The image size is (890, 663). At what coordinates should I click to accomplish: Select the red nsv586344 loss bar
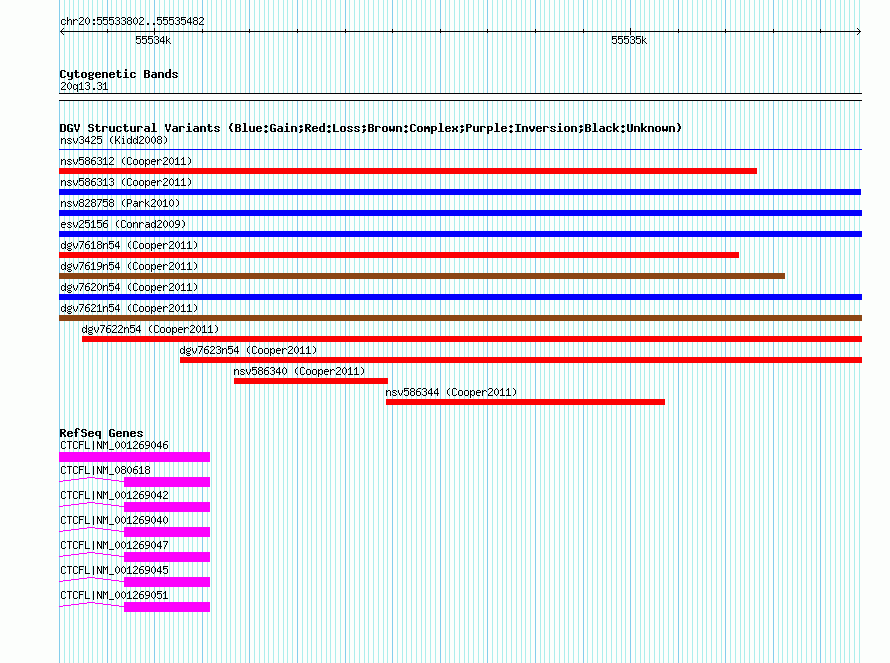pyautogui.click(x=526, y=402)
